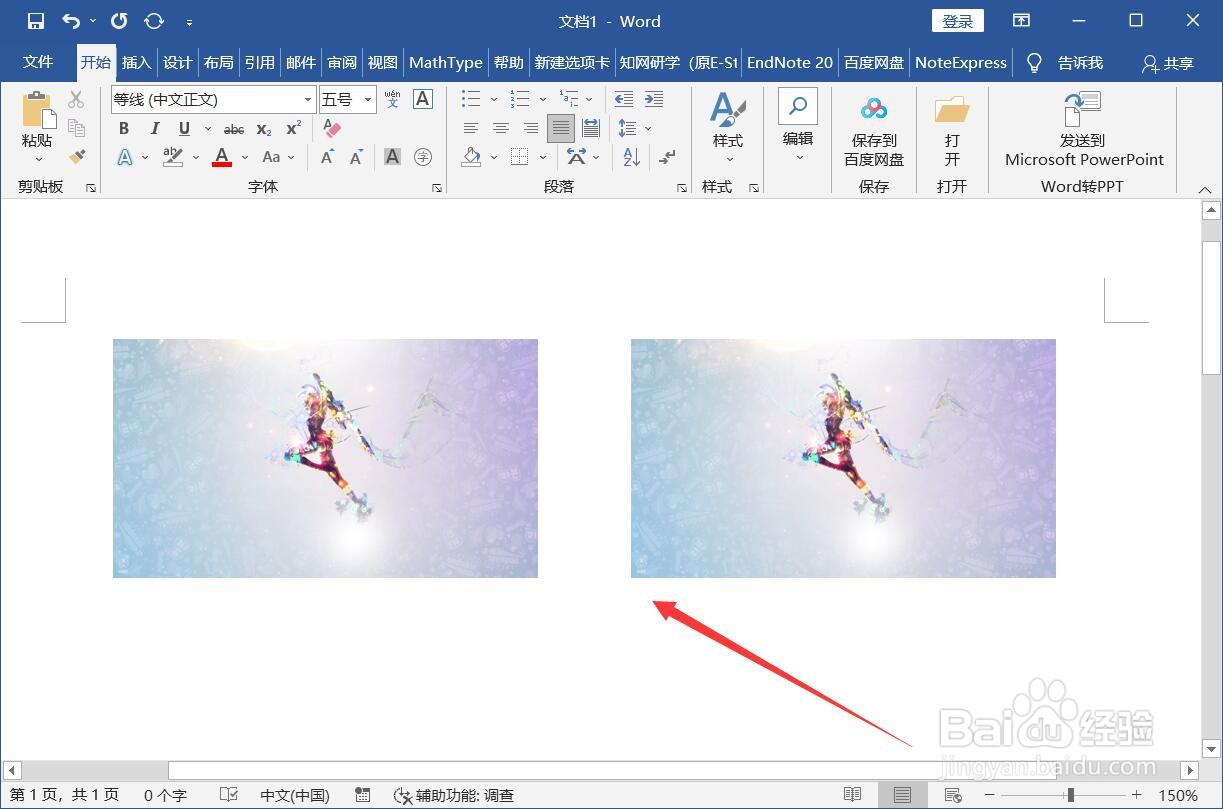Toggle underline formatting
The width and height of the screenshot is (1223, 809).
184,128
